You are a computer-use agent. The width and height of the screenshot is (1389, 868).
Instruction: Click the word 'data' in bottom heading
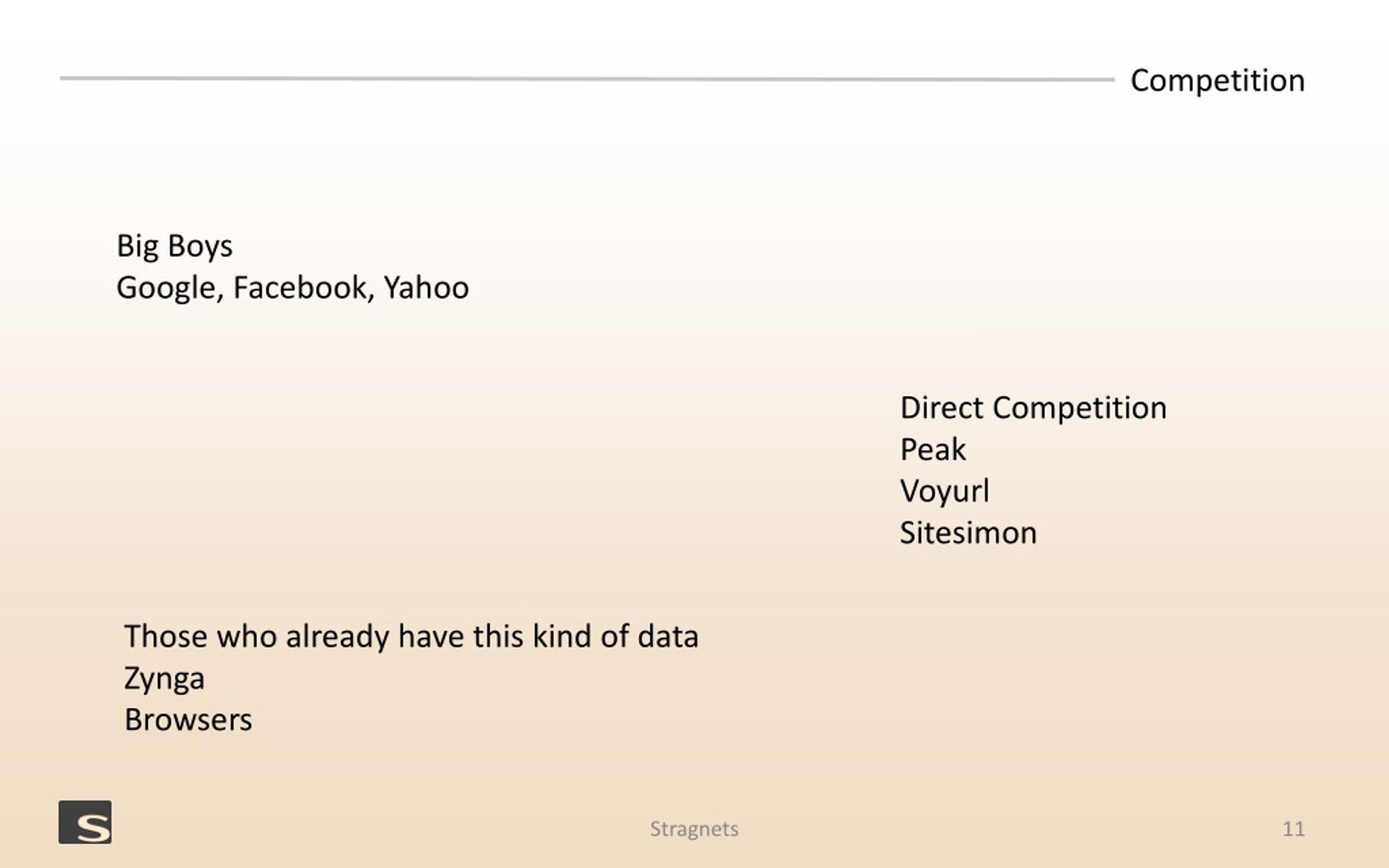point(668,636)
